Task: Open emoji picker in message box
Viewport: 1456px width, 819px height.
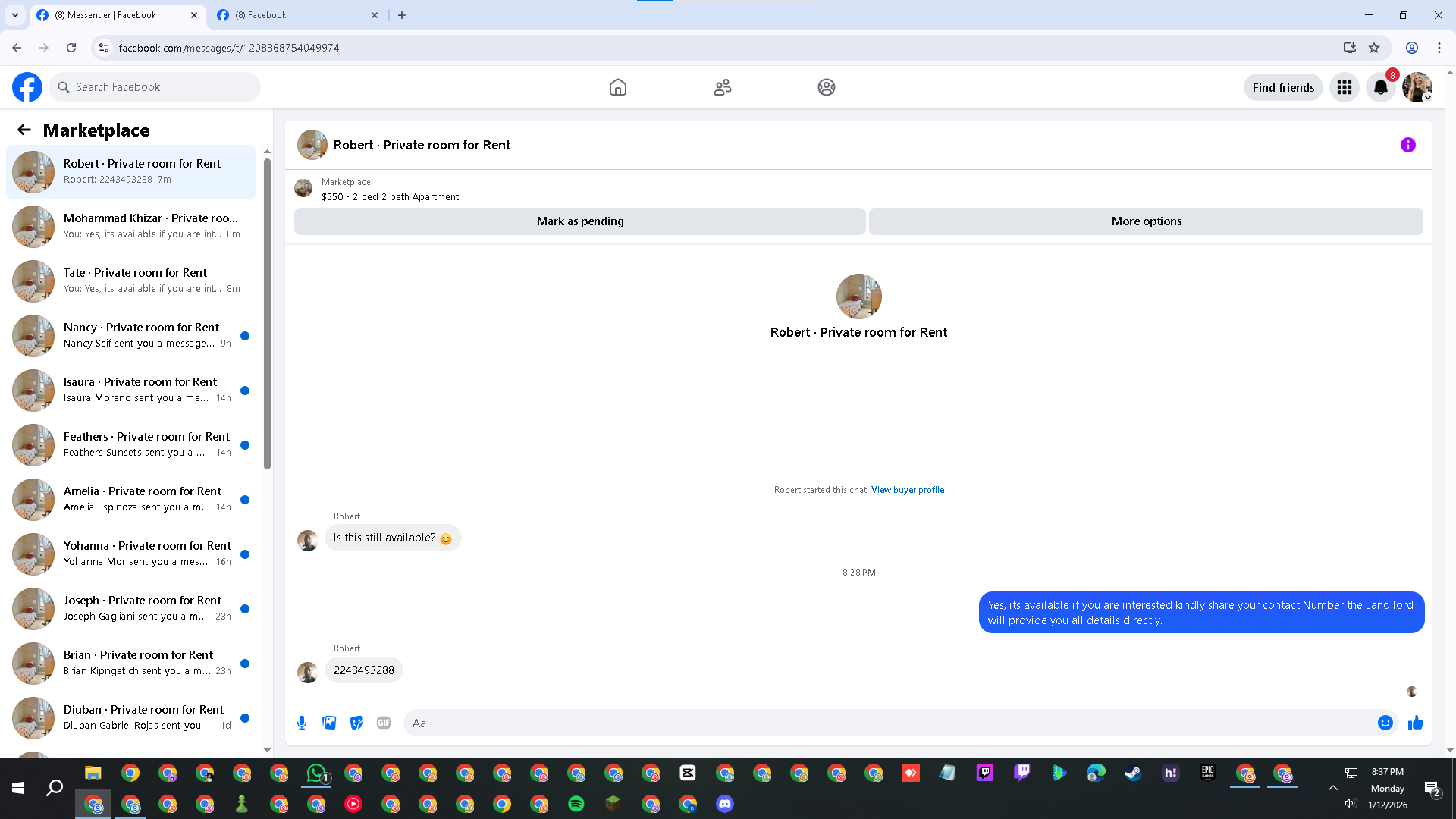Action: 1385,723
